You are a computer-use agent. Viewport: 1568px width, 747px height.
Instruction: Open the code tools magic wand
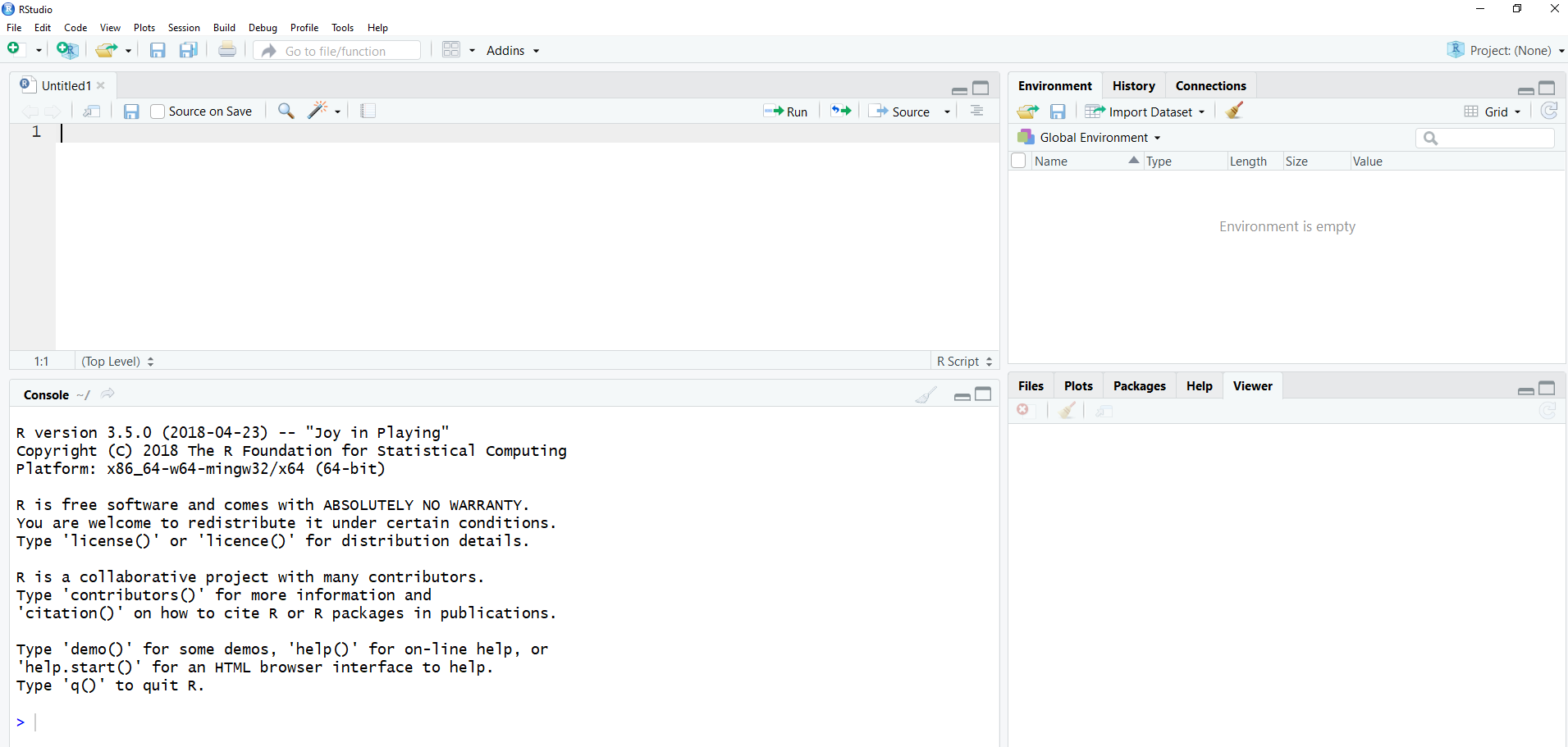[318, 111]
